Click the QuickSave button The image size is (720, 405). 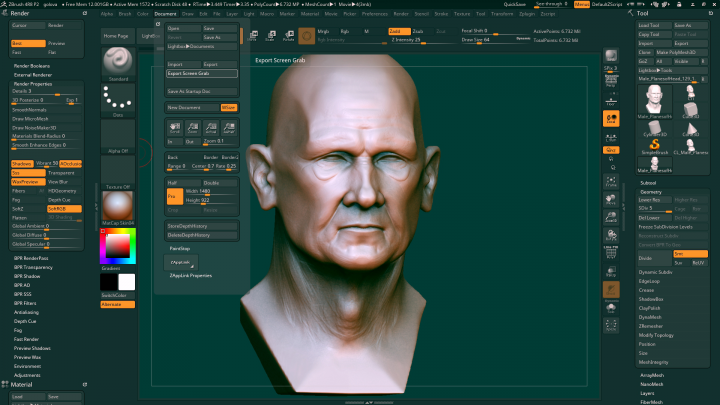(x=514, y=4)
